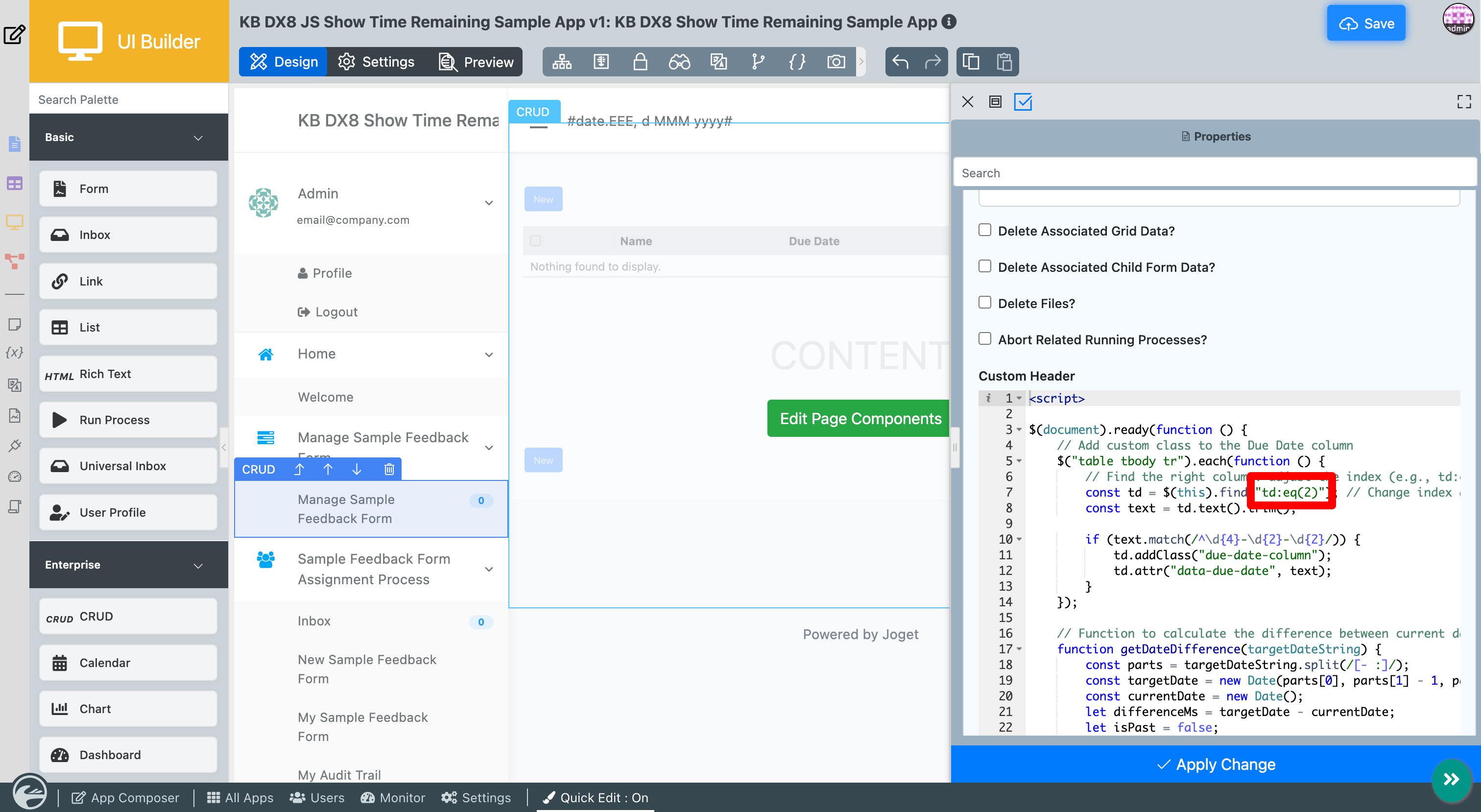
Task: Open the translation i18n toolbar icon
Action: pyautogui.click(x=718, y=62)
